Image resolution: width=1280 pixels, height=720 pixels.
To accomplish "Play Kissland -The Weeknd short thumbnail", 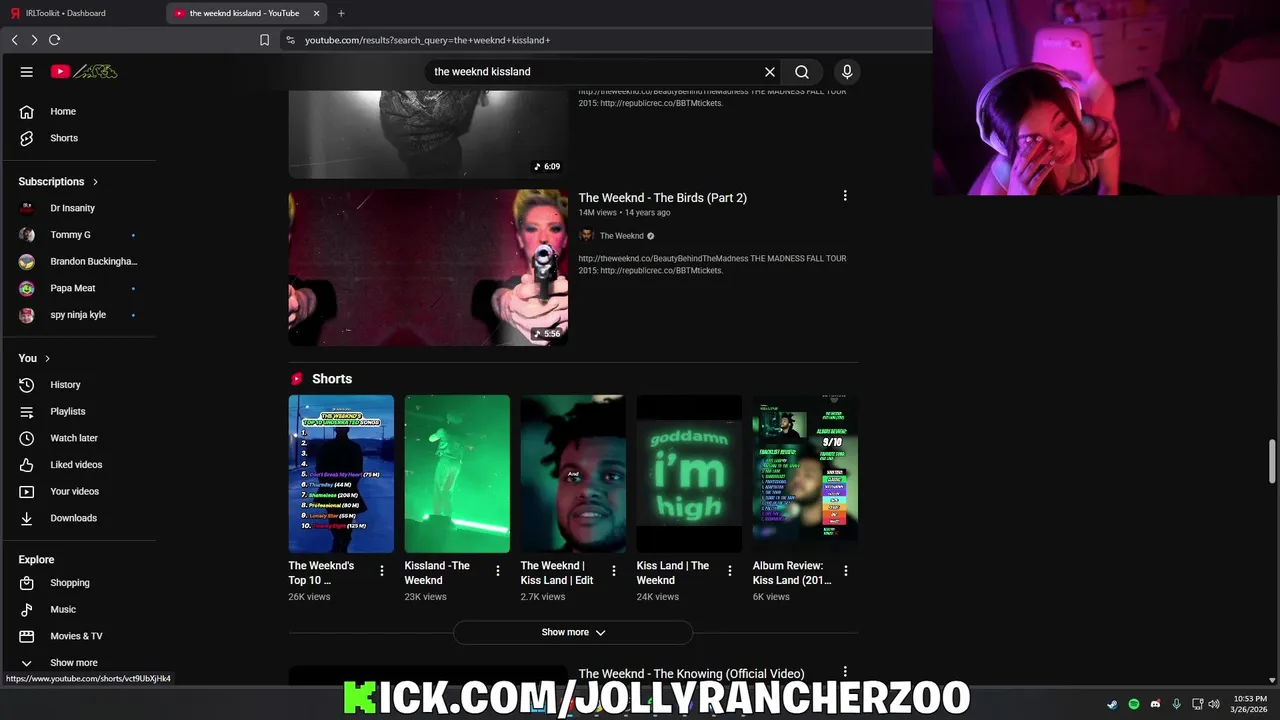I will [457, 474].
